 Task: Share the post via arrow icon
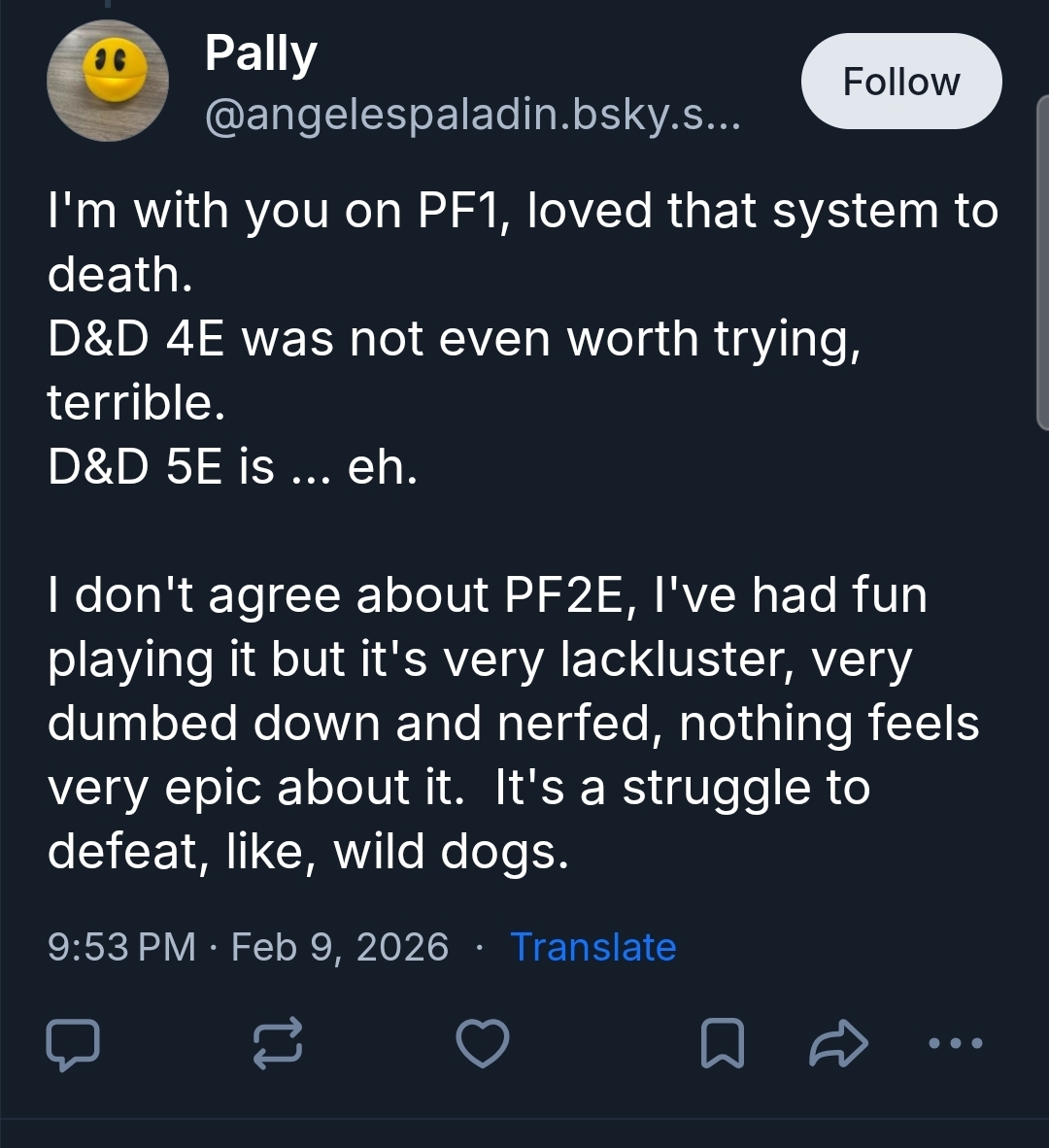pyautogui.click(x=838, y=1044)
